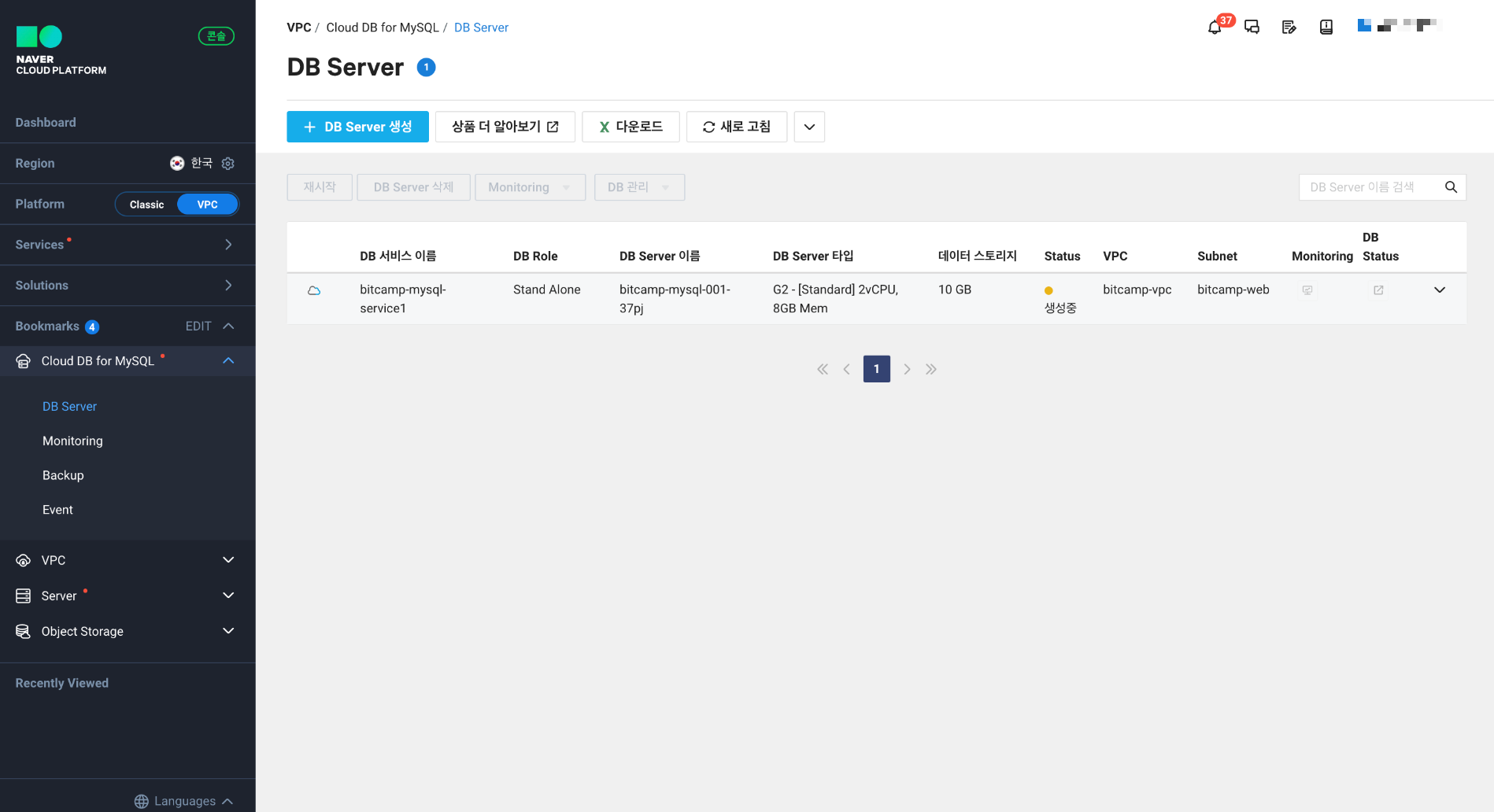Click the 생성중 status indicator
The image size is (1494, 812).
pyautogui.click(x=1060, y=300)
